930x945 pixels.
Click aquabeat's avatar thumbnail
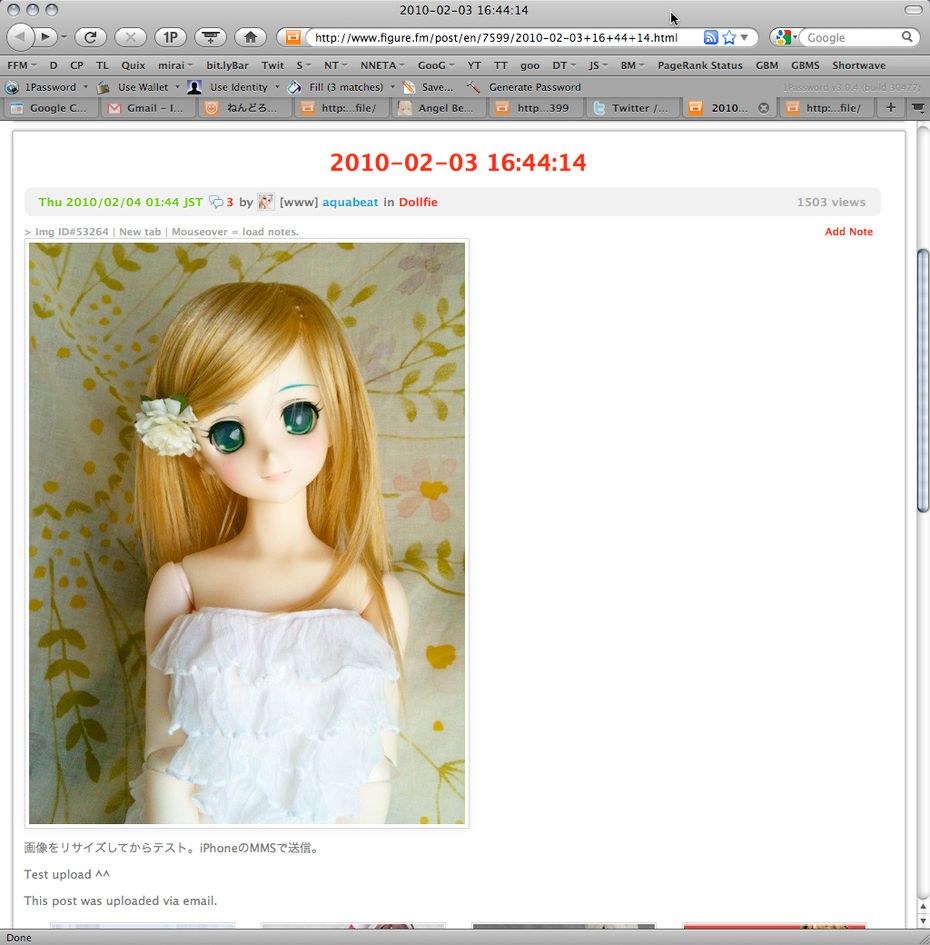click(266, 202)
